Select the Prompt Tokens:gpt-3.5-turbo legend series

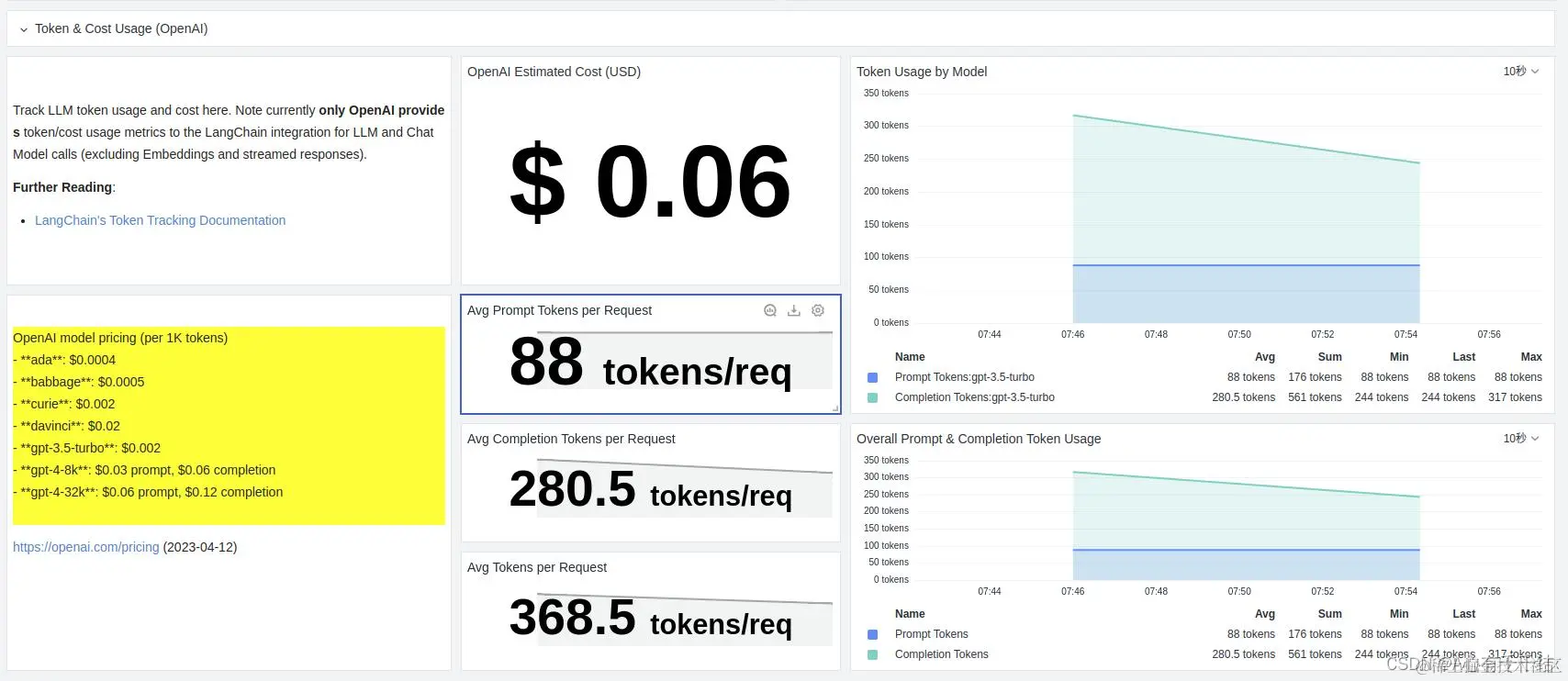pyautogui.click(x=965, y=377)
